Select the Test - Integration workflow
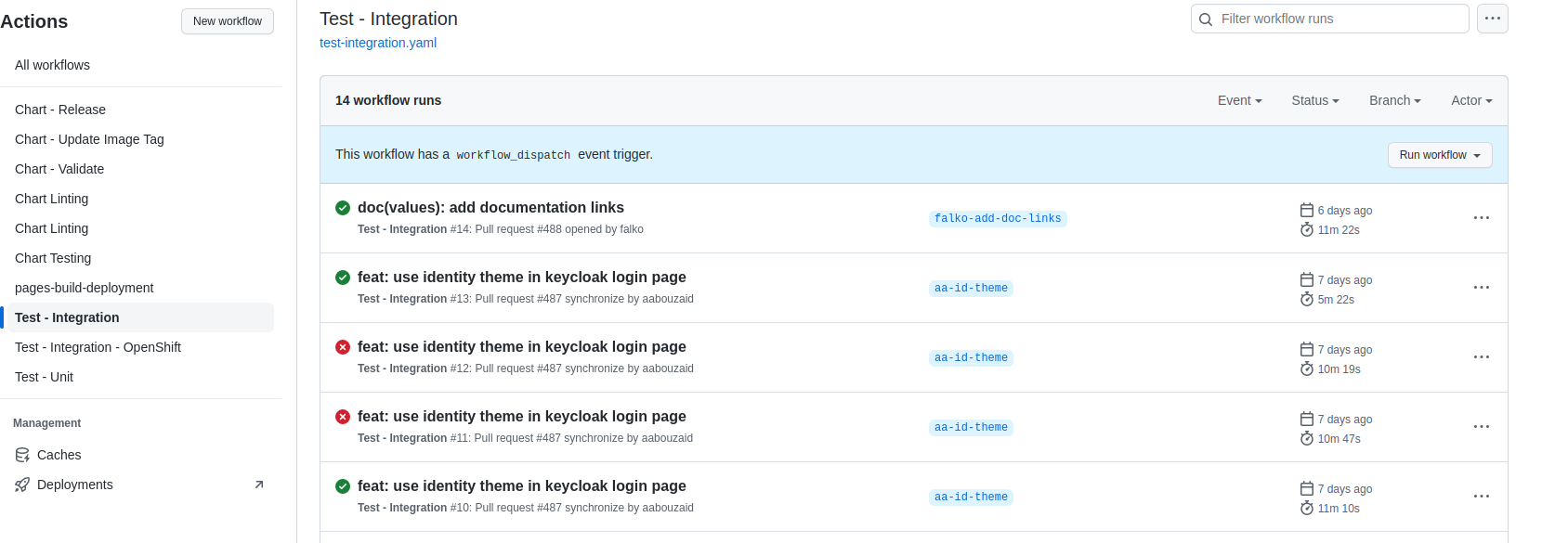The height and width of the screenshot is (543, 1568). click(139, 317)
